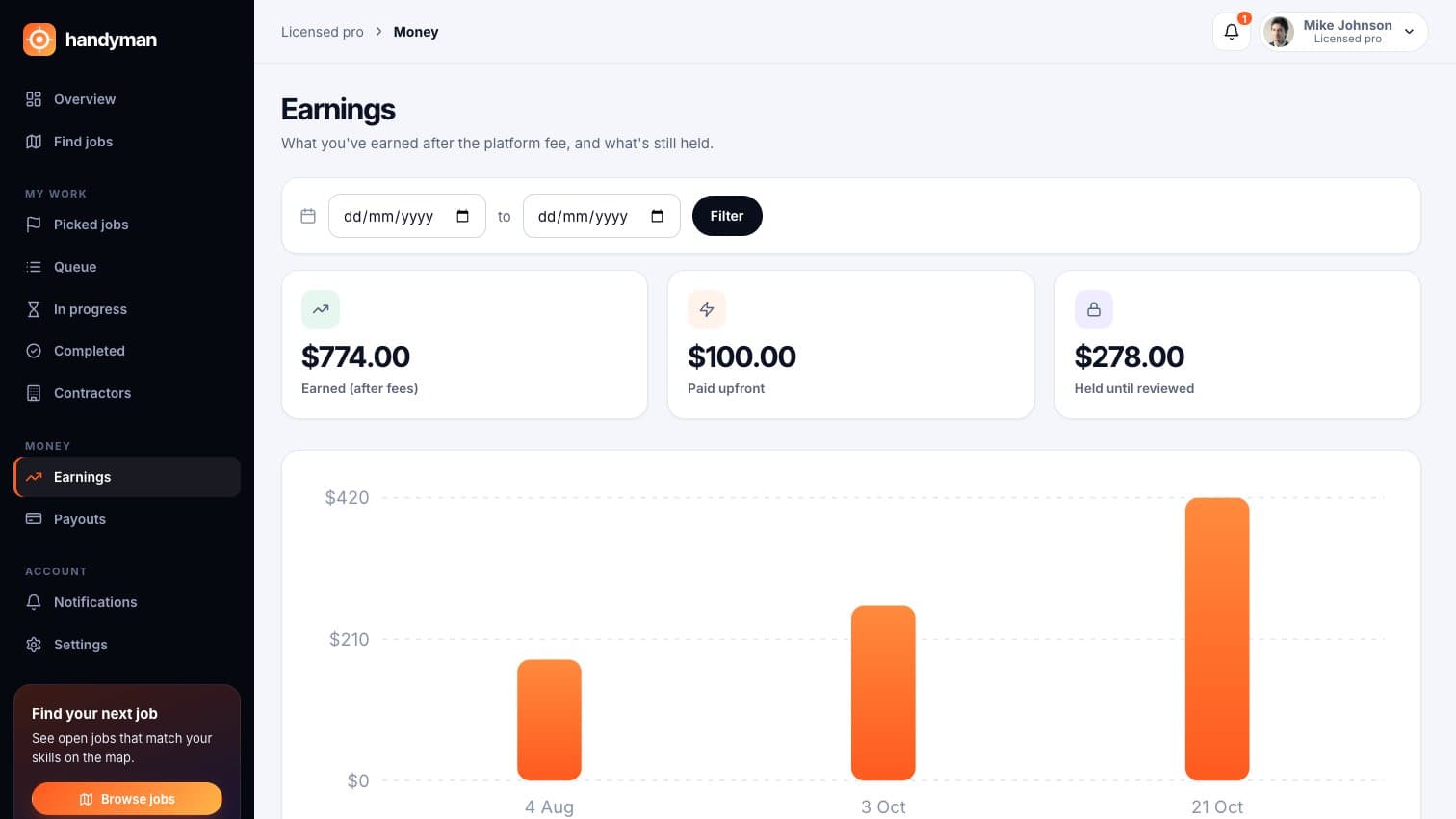Open the notifications bell in header
The image size is (1456, 819).
tap(1231, 32)
